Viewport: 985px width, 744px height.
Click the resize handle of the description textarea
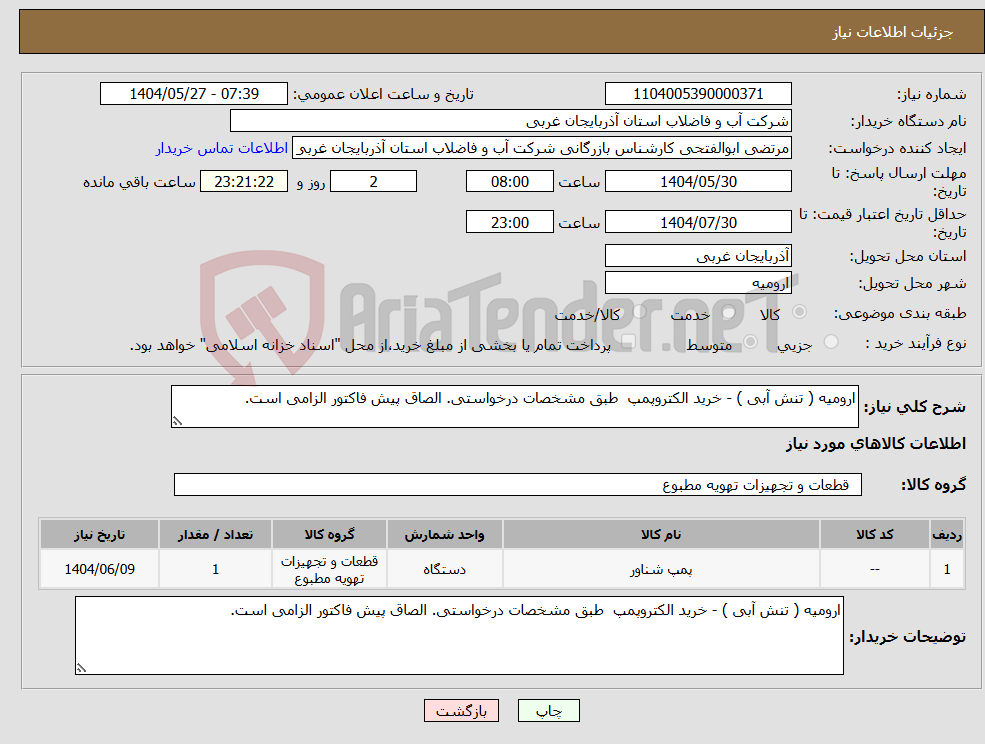pyautogui.click(x=177, y=422)
